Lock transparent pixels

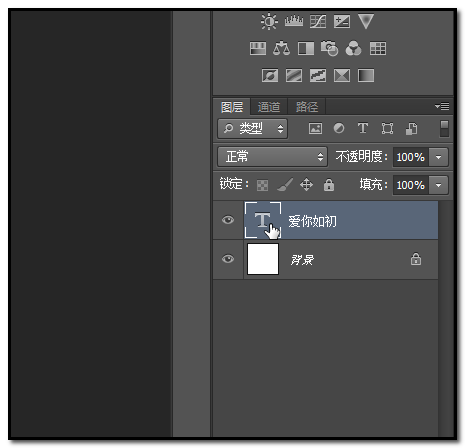pos(262,185)
